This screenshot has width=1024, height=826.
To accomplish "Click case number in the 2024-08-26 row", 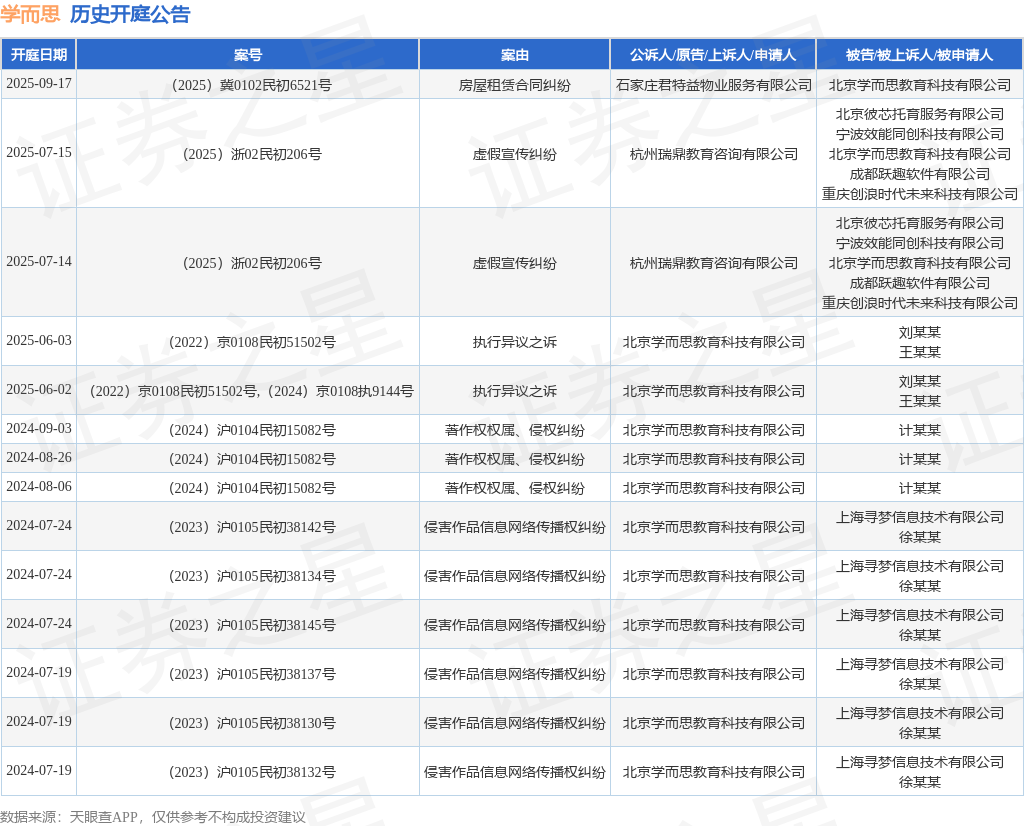I will (x=251, y=459).
